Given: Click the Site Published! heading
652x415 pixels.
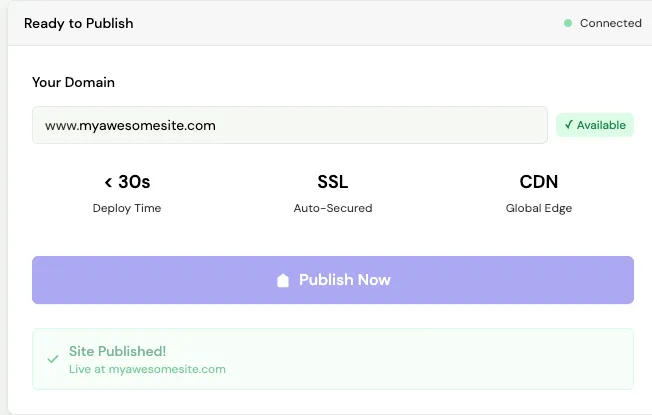Looking at the screenshot, I should tap(117, 351).
